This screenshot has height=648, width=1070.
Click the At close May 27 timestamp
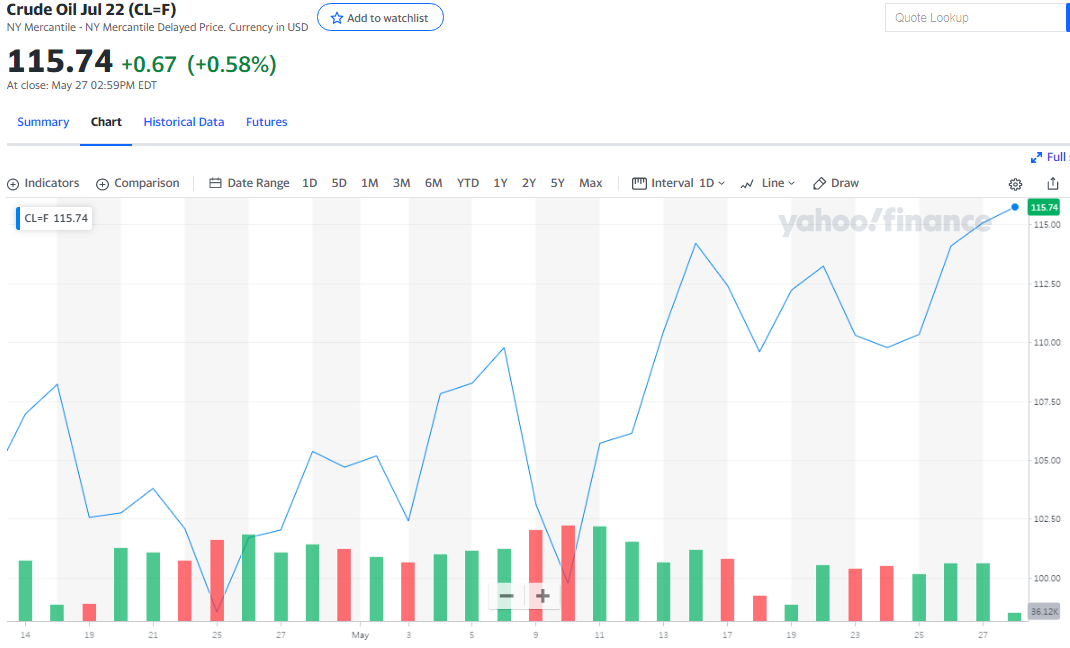point(82,85)
